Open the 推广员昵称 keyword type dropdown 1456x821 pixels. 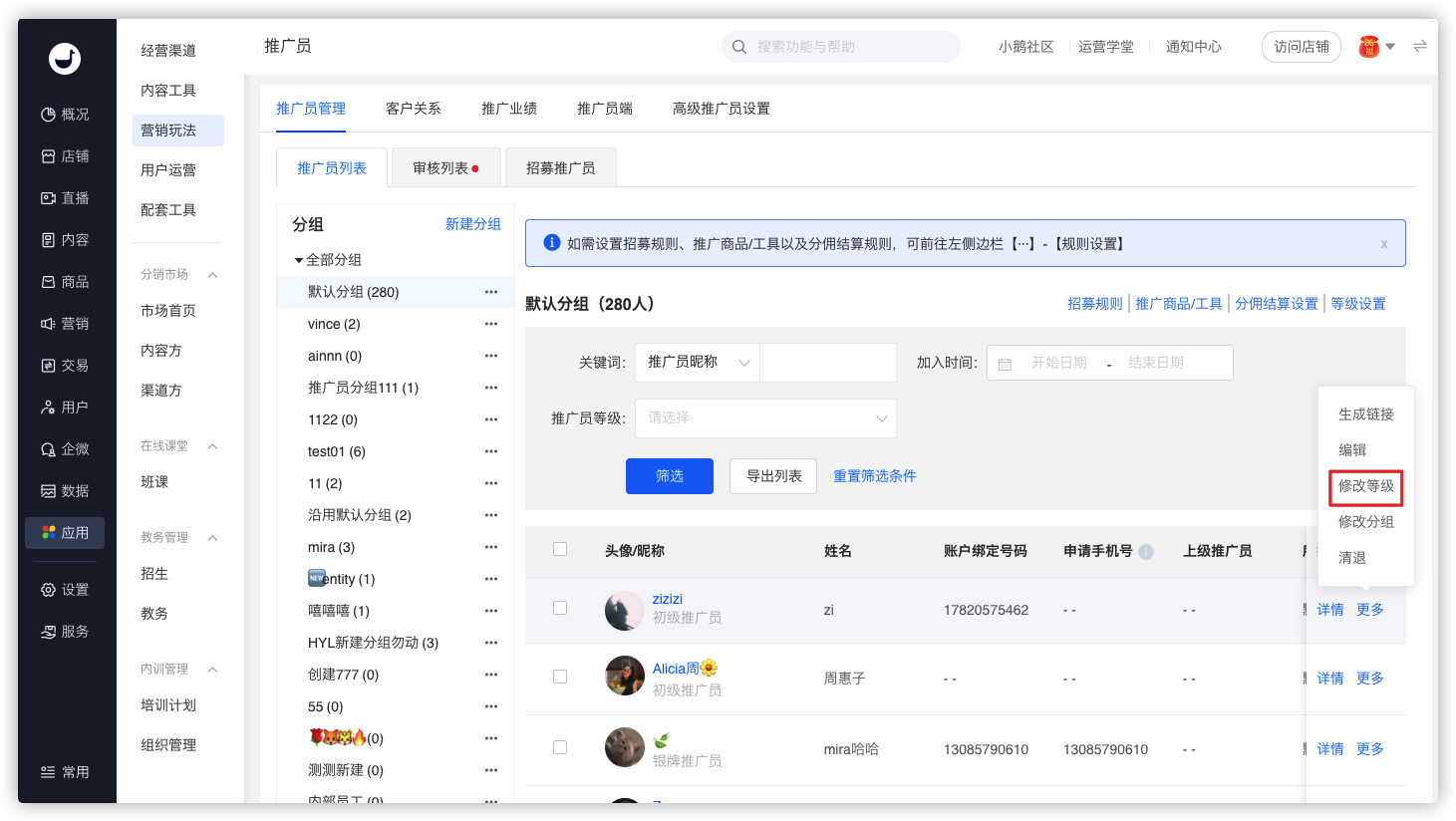tap(698, 363)
